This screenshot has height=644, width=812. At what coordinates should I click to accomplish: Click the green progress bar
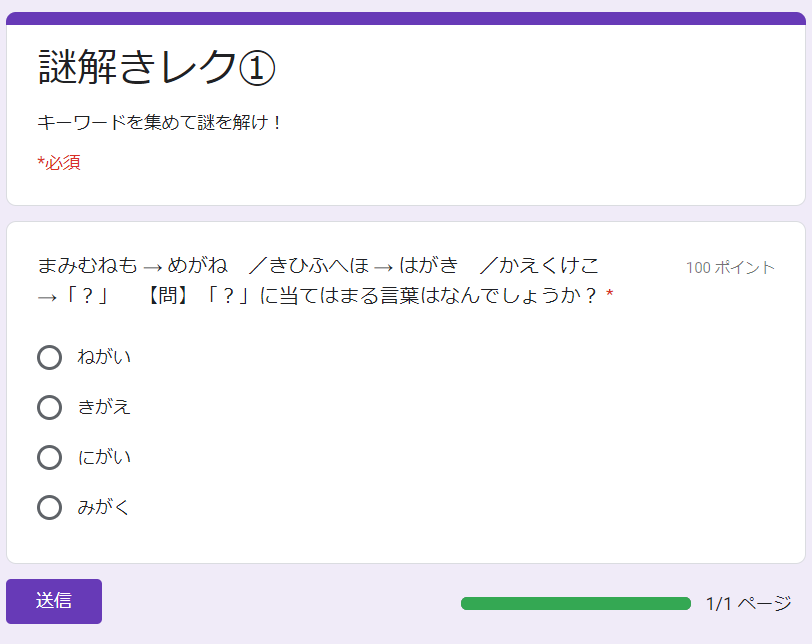tap(575, 603)
